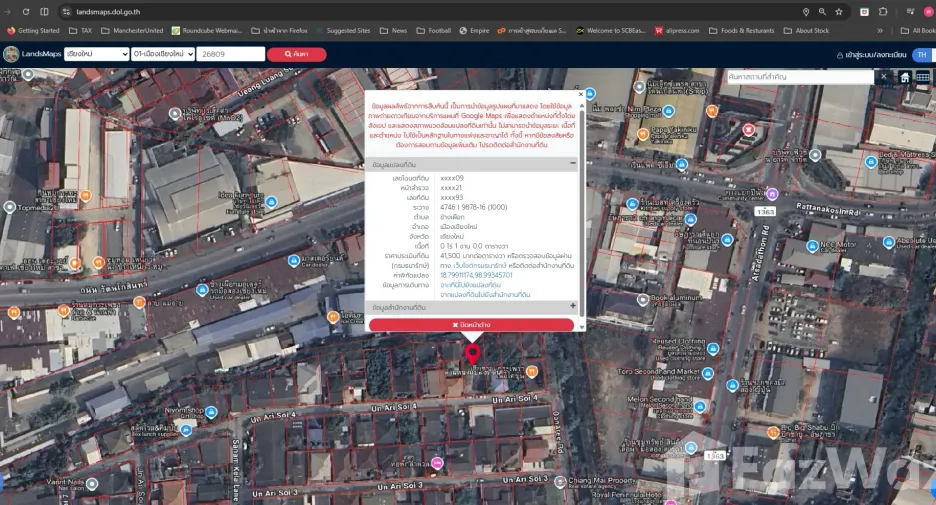936x505 pixels.
Task: Reload the page with the refresh icon
Action: click(x=26, y=11)
